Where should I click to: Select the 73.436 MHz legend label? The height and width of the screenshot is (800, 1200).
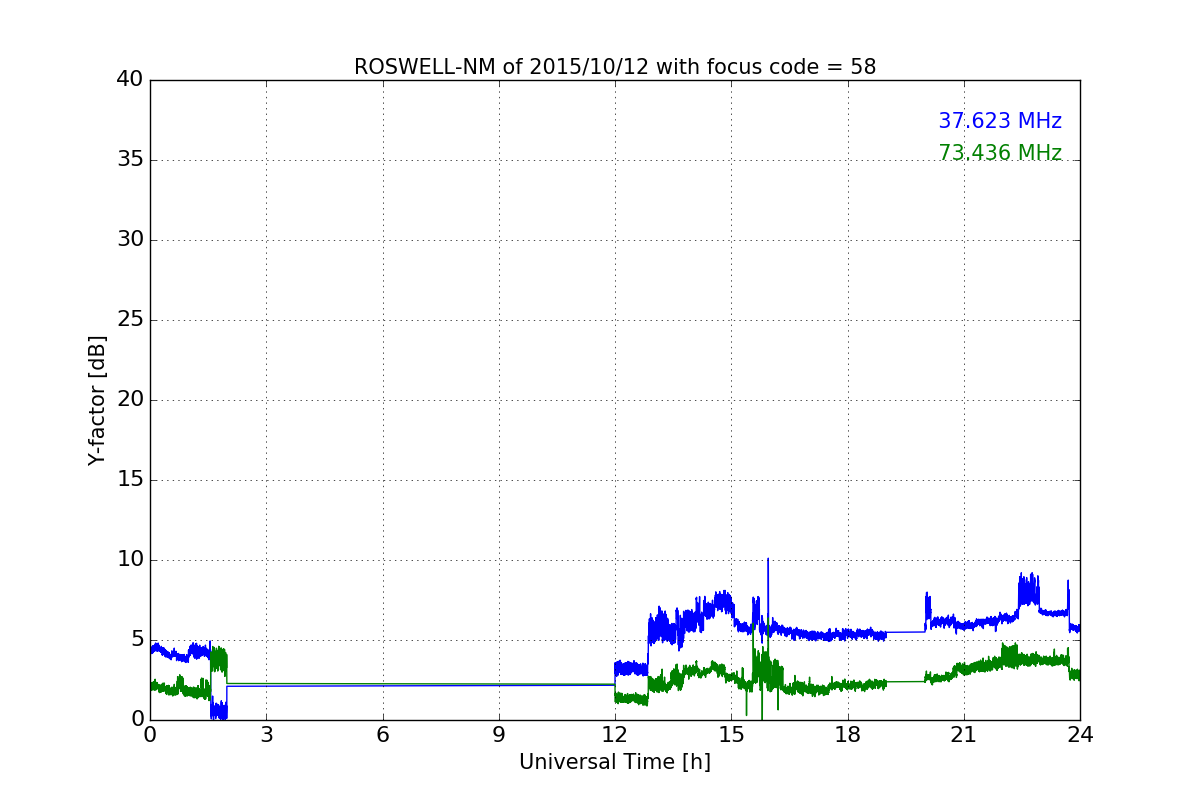click(x=1000, y=153)
